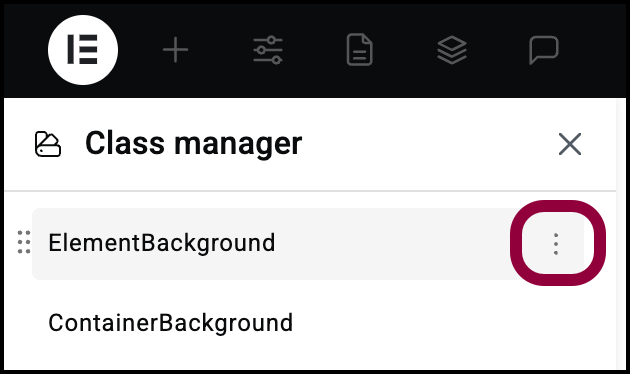Click the panel's right-edge scrollbar

click(x=621, y=234)
